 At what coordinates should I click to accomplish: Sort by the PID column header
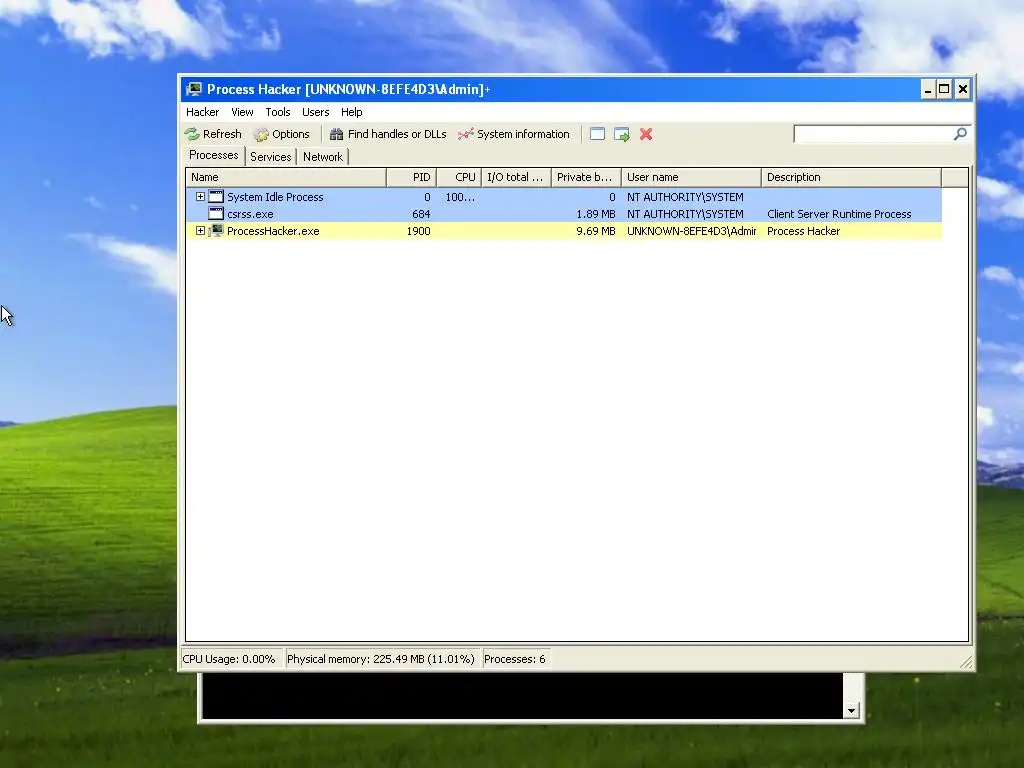[x=411, y=177]
